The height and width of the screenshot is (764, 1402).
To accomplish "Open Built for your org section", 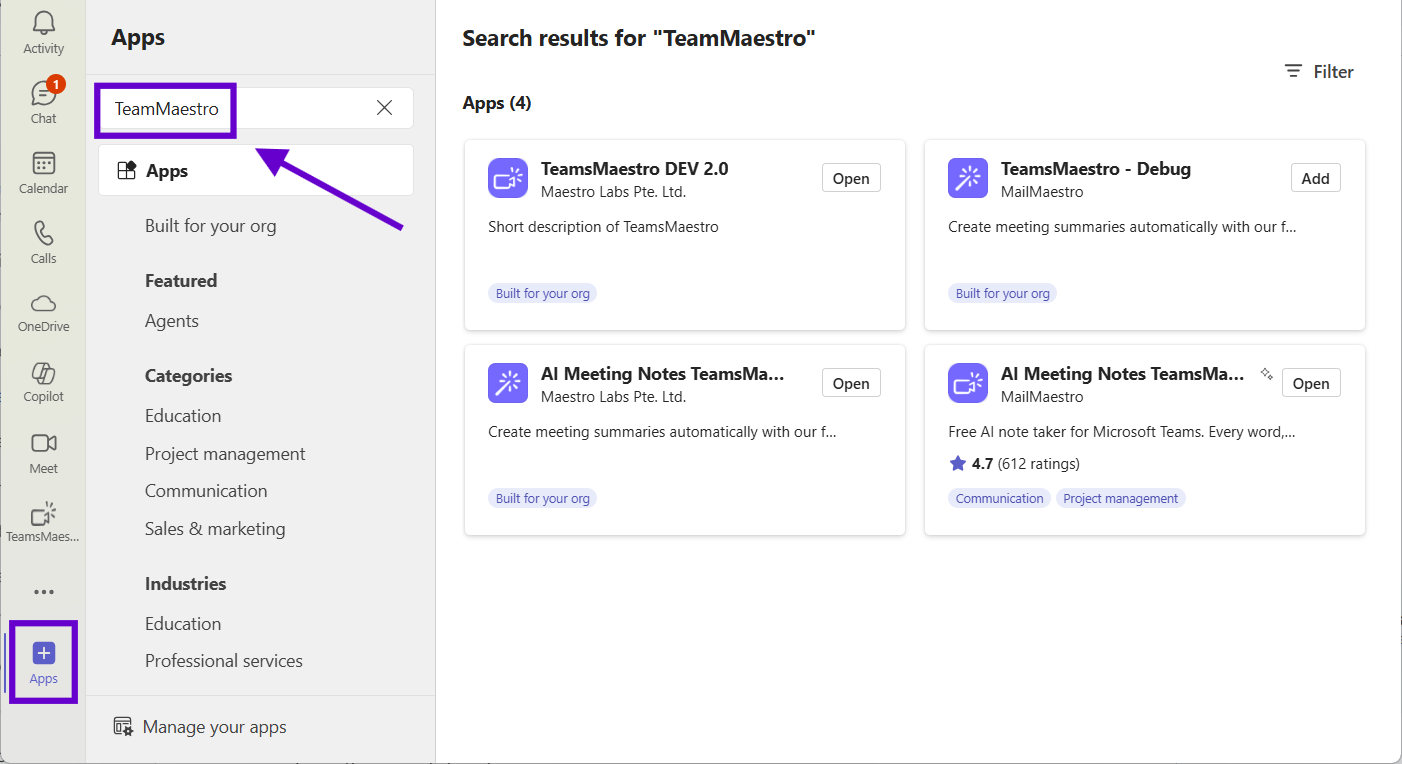I will click(x=210, y=226).
